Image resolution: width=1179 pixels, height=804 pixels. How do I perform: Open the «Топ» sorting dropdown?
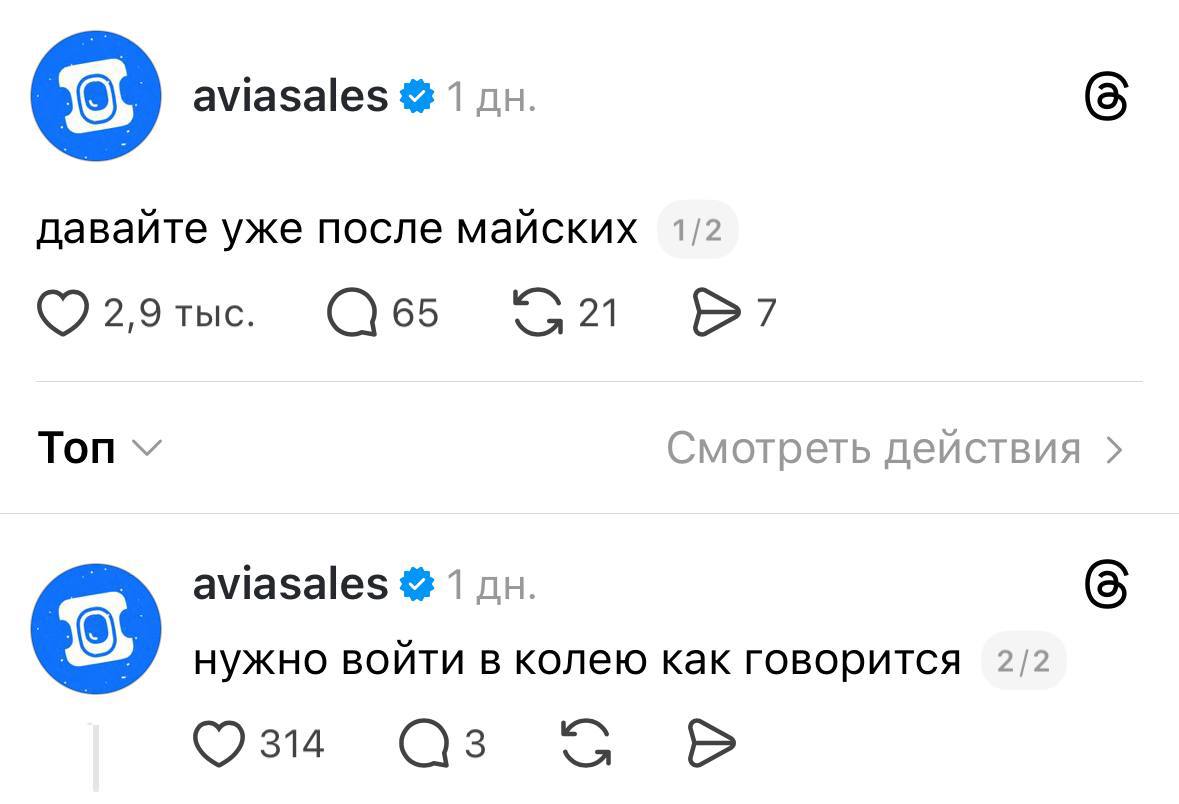point(98,449)
